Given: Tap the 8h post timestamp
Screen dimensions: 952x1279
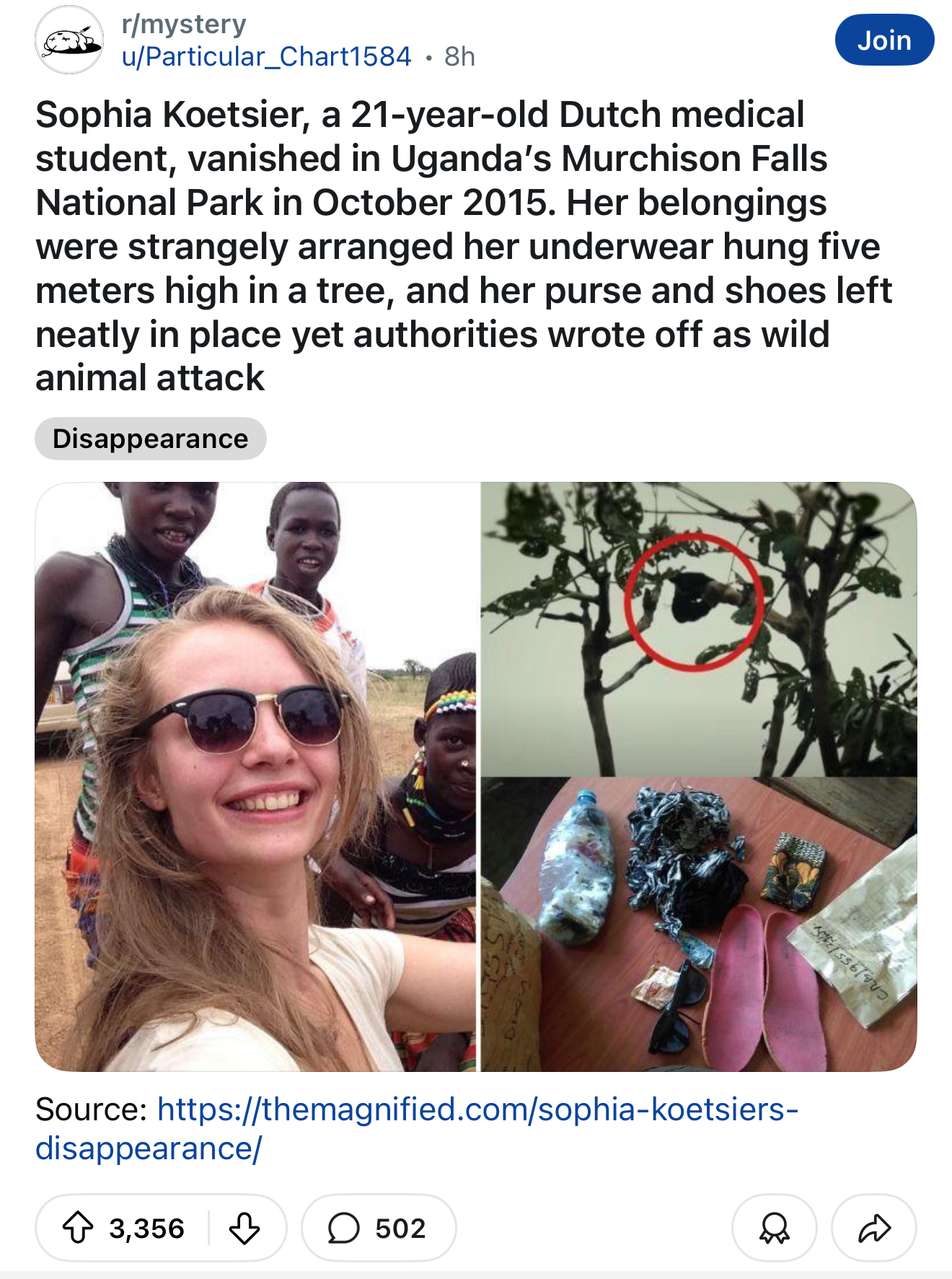Looking at the screenshot, I should 459,56.
